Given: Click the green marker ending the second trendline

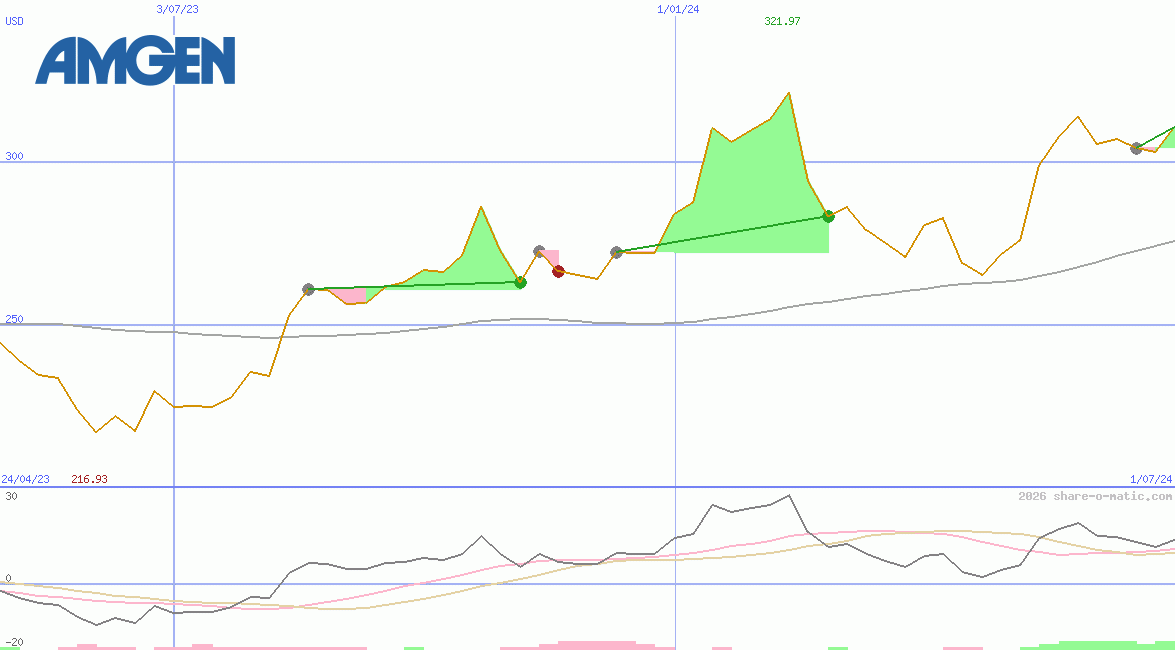Looking at the screenshot, I should pyautogui.click(x=827, y=215).
